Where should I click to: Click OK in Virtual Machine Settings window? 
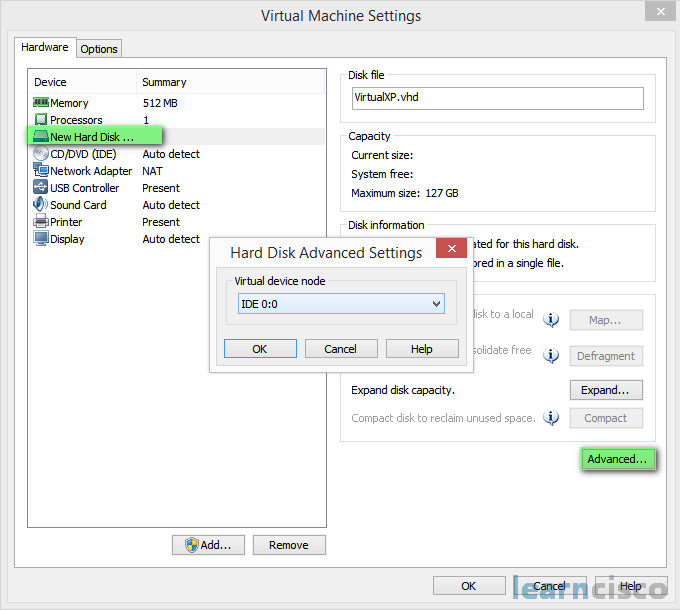point(469,586)
